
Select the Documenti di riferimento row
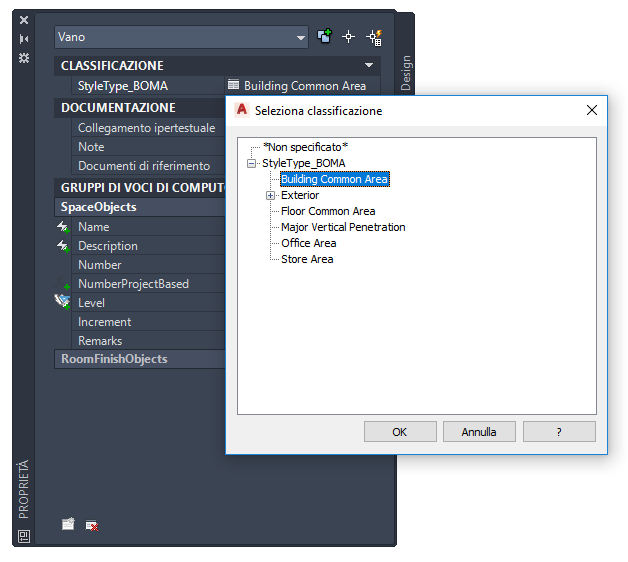pos(148,165)
